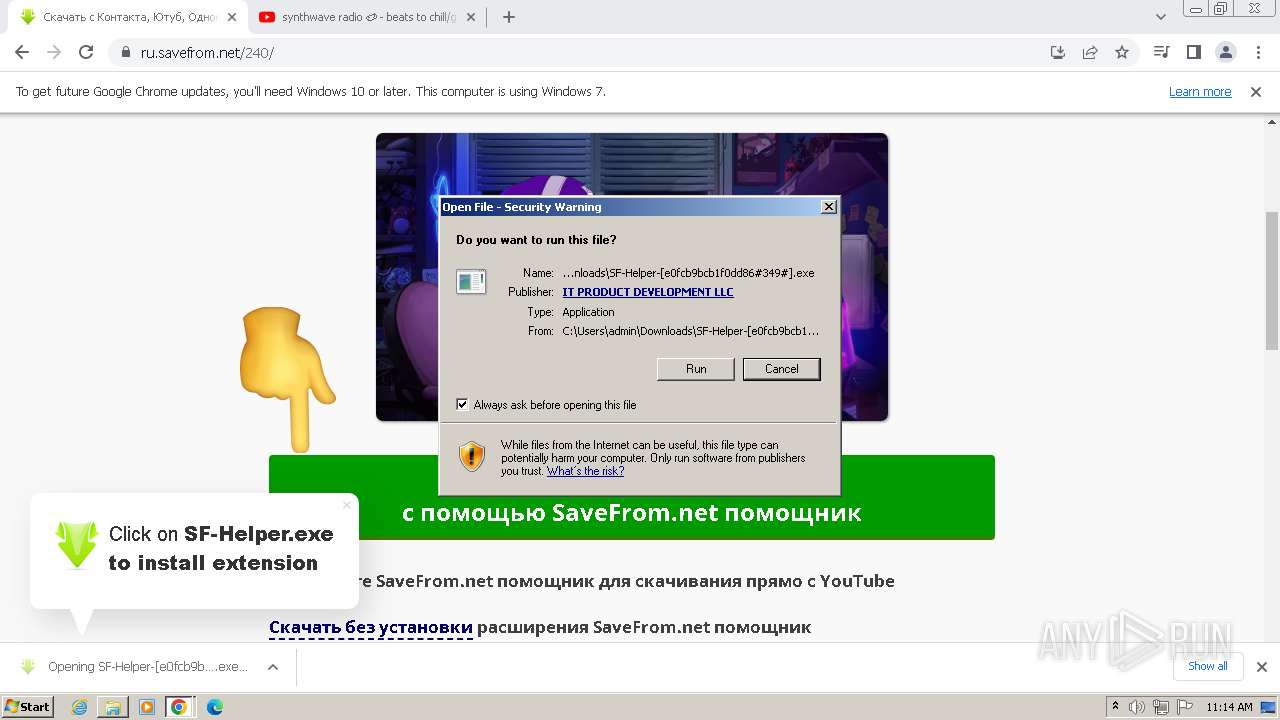
Task: Open Learn more link in update infobar
Action: [x=1200, y=91]
